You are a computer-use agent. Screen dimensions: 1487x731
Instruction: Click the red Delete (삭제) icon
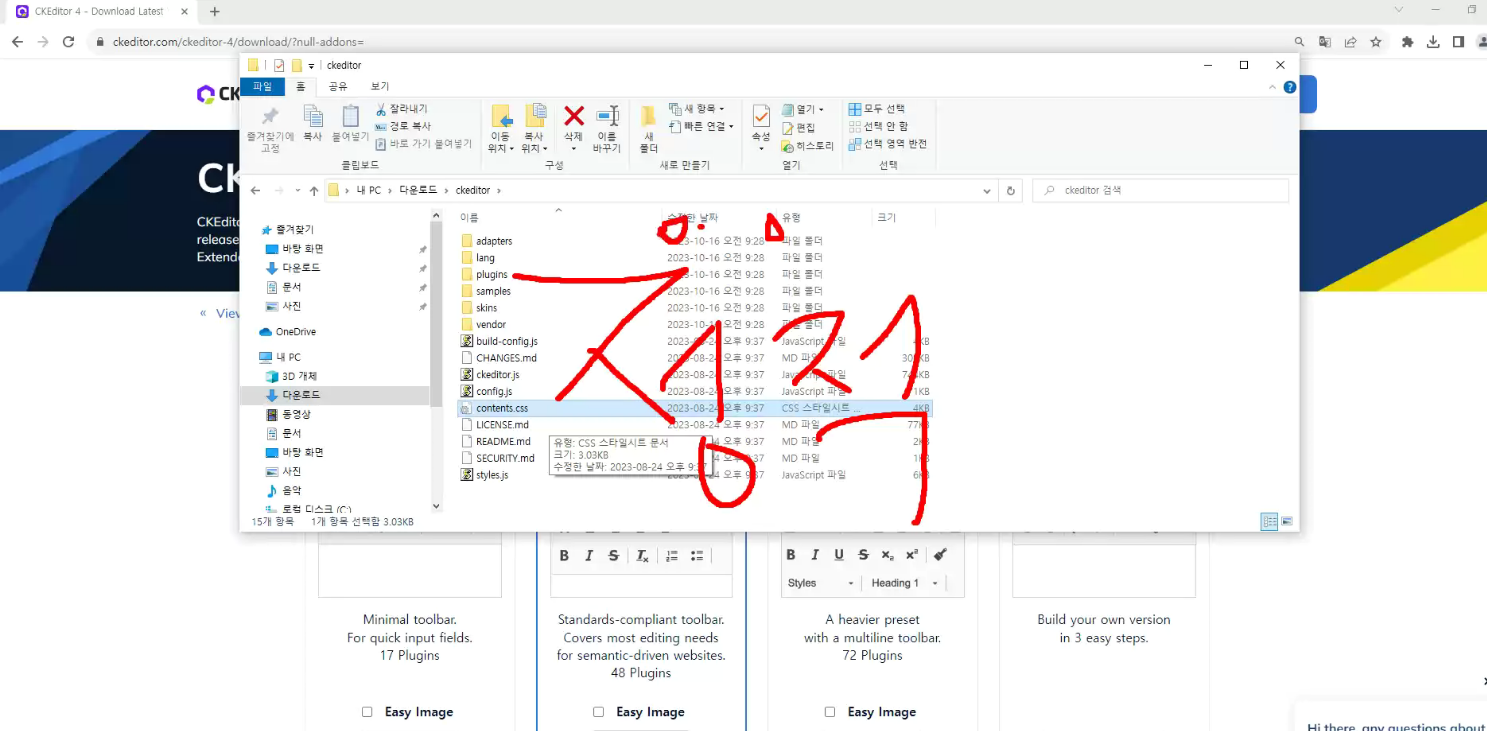pyautogui.click(x=573, y=117)
